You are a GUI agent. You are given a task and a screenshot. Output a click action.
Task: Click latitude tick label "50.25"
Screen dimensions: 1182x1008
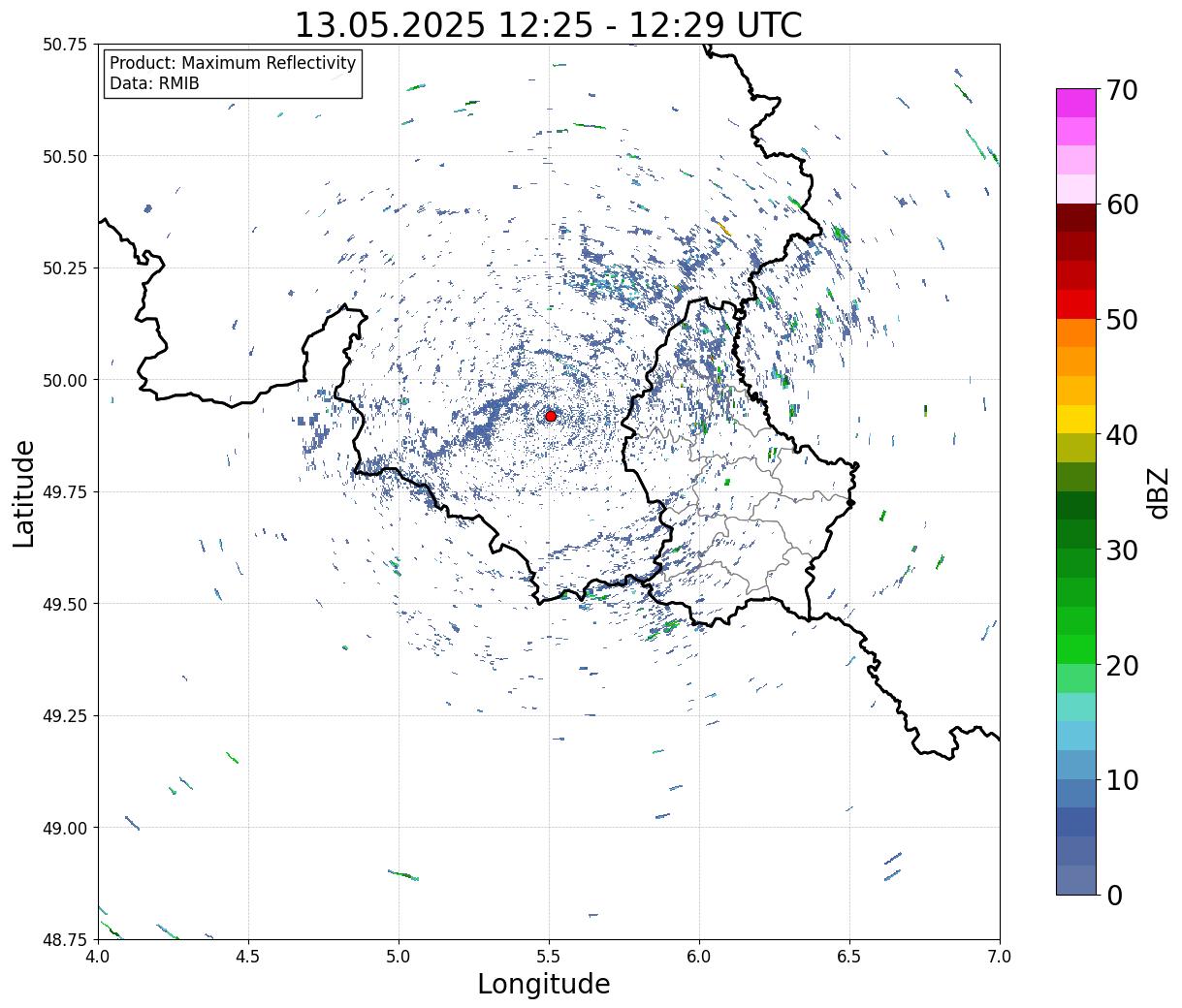click(65, 268)
